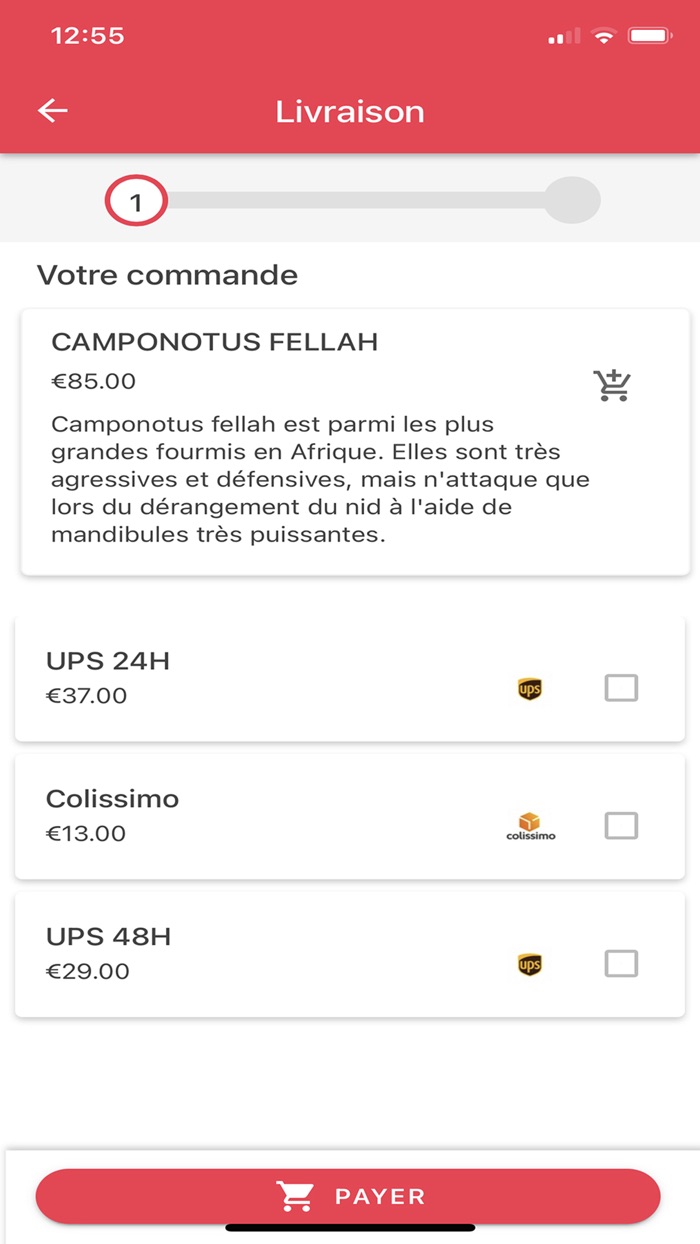The height and width of the screenshot is (1244, 700).
Task: Tap the back arrow icon
Action: click(53, 111)
